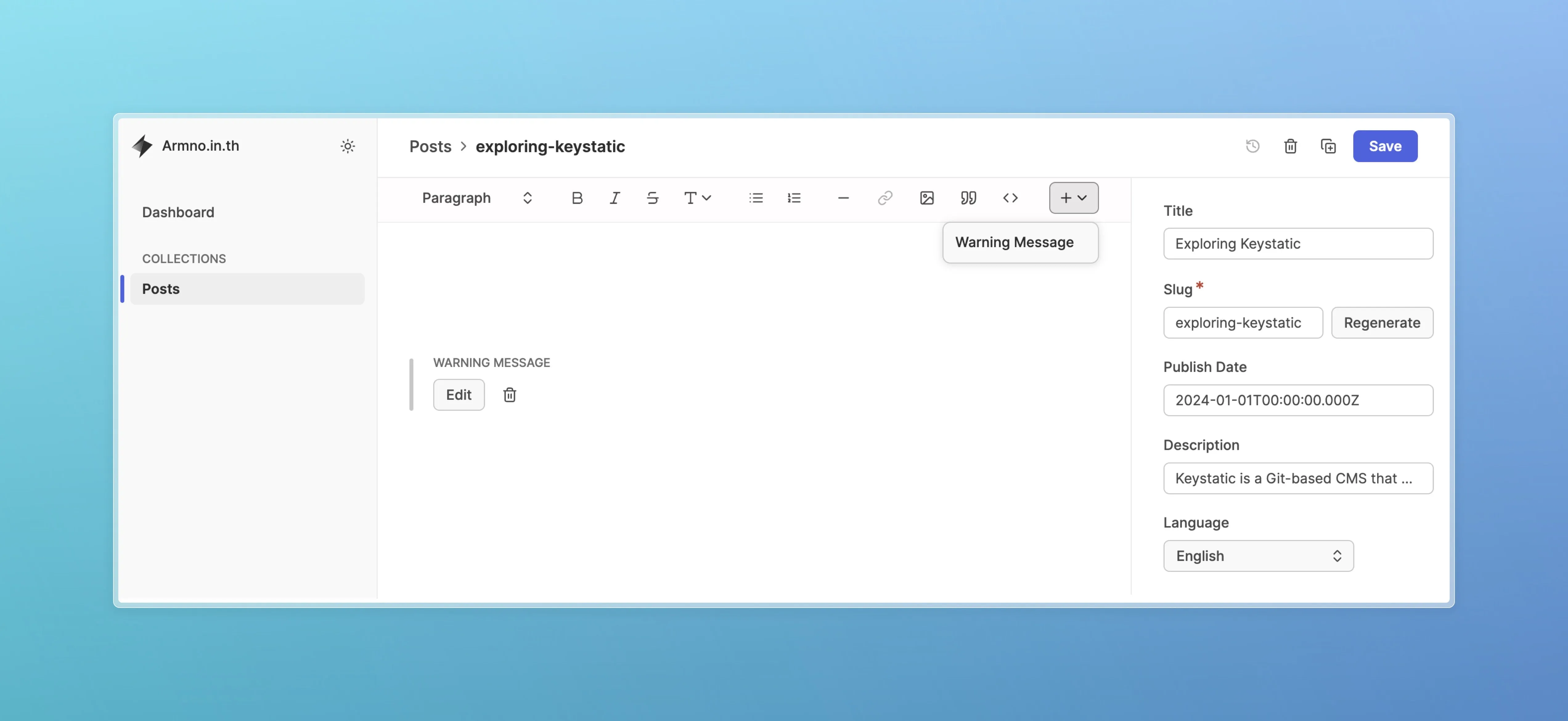The image size is (1568, 721).
Task: Click the Publish Date input field
Action: (x=1298, y=400)
